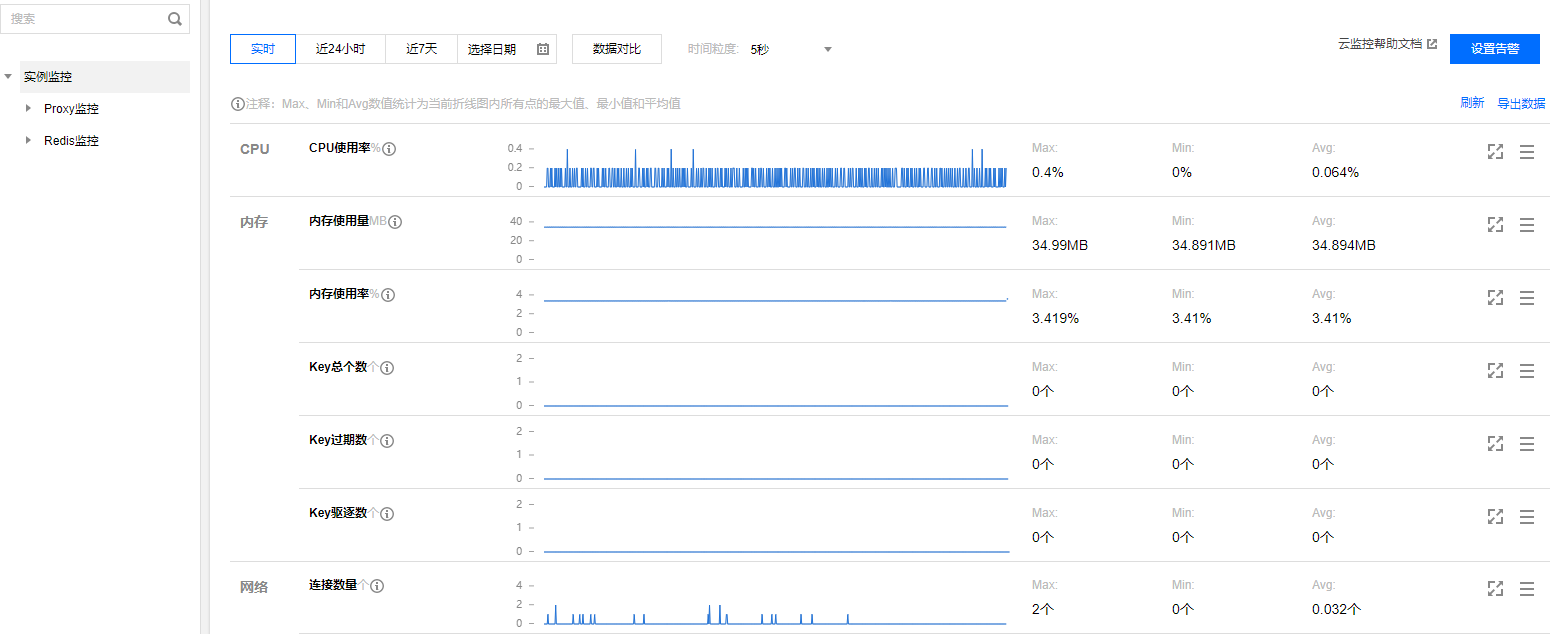Expand the CPU使用率 chart to fullscreen
Image resolution: width=1560 pixels, height=634 pixels.
pos(1495,152)
